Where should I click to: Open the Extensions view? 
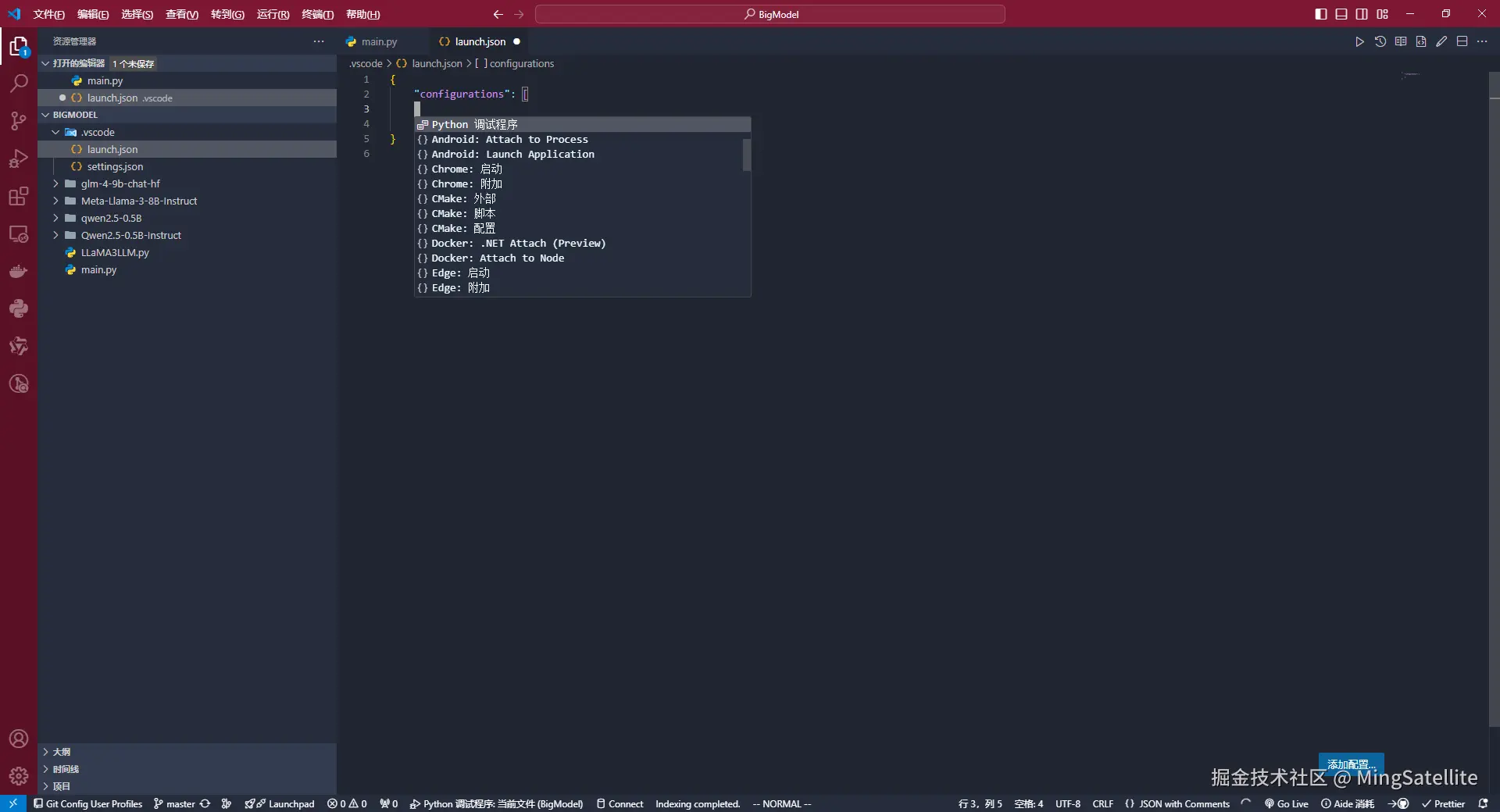tap(19, 196)
